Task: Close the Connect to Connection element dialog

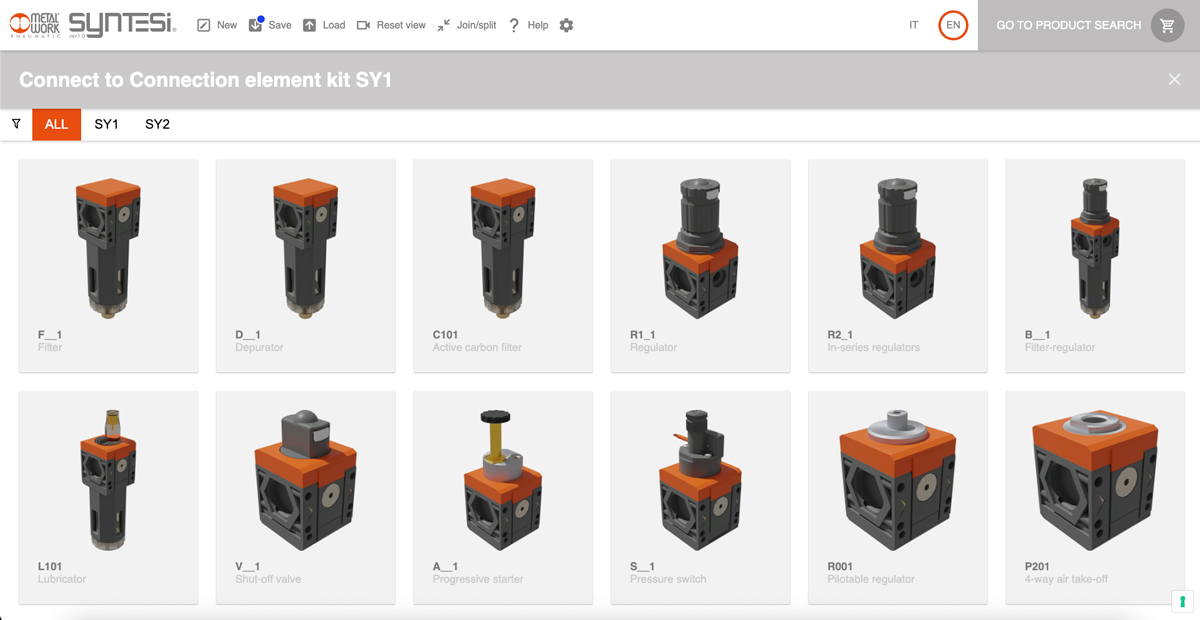Action: tap(1174, 79)
